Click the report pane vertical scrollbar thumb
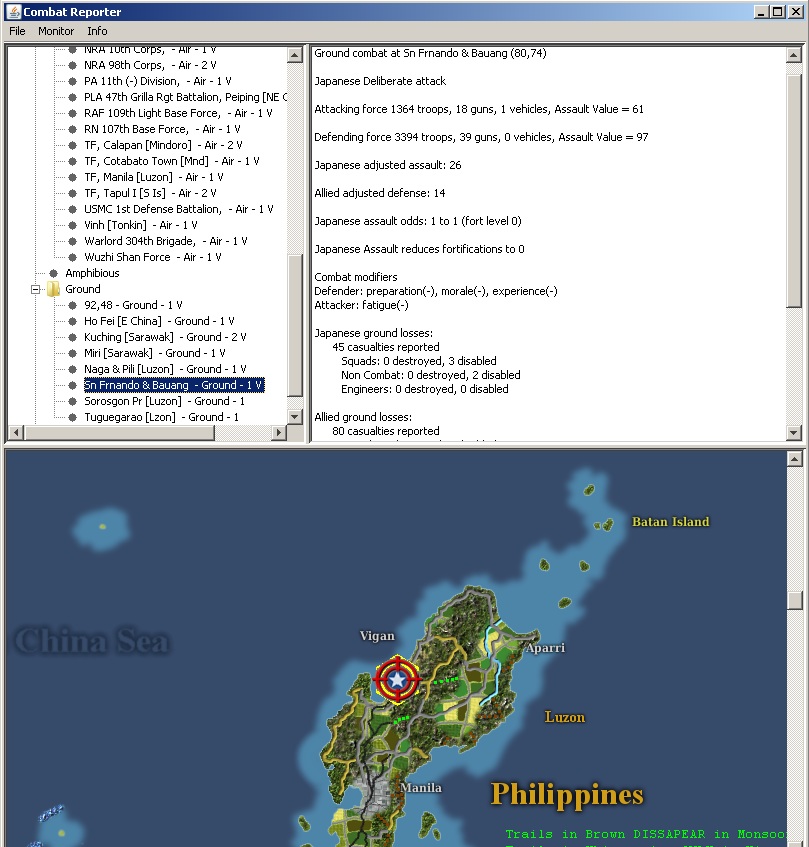 click(793, 191)
